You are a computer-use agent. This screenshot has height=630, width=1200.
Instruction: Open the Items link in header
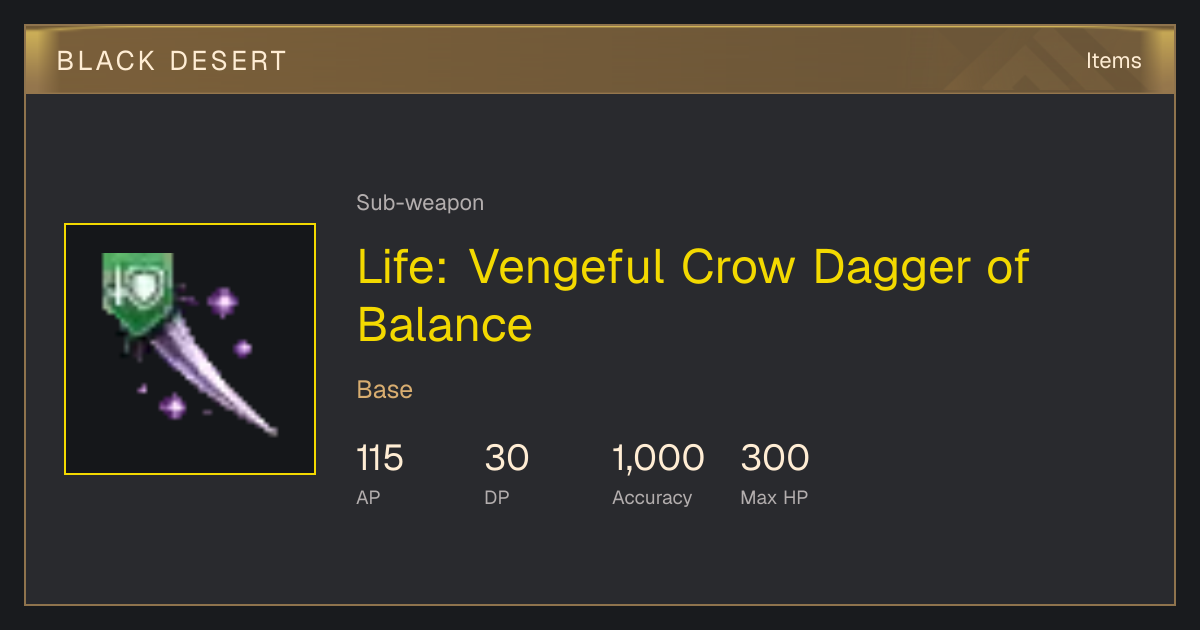click(1113, 61)
